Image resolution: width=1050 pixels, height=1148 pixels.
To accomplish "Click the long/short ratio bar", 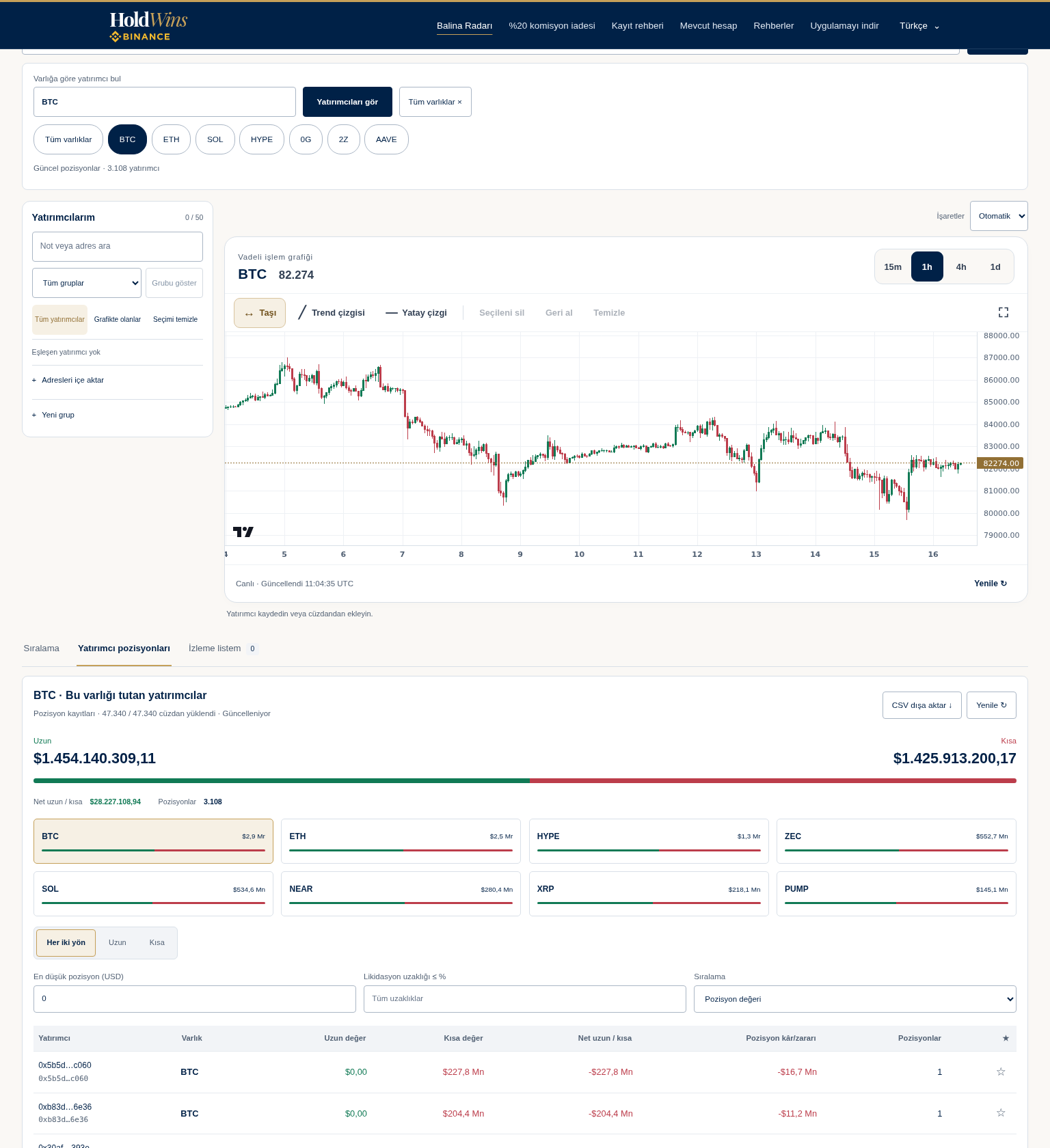I will [525, 780].
